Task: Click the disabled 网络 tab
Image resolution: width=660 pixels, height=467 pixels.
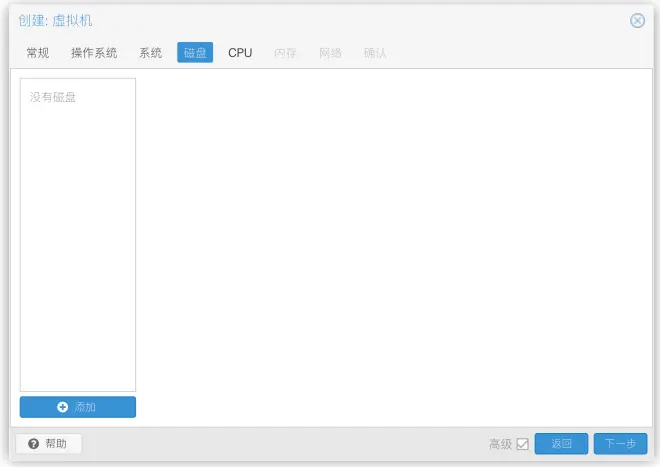Action: point(330,53)
